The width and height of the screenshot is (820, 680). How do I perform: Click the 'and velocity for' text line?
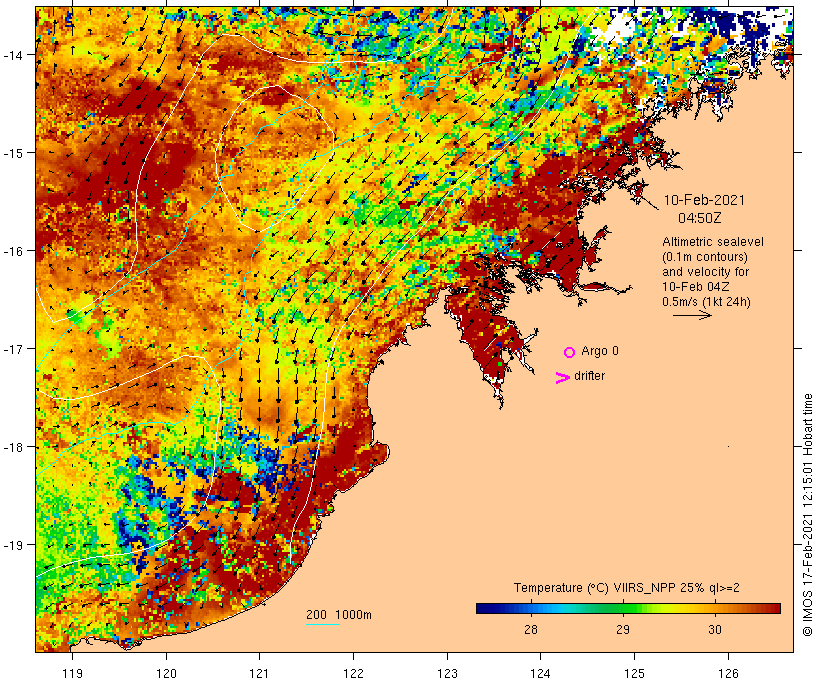click(x=705, y=272)
